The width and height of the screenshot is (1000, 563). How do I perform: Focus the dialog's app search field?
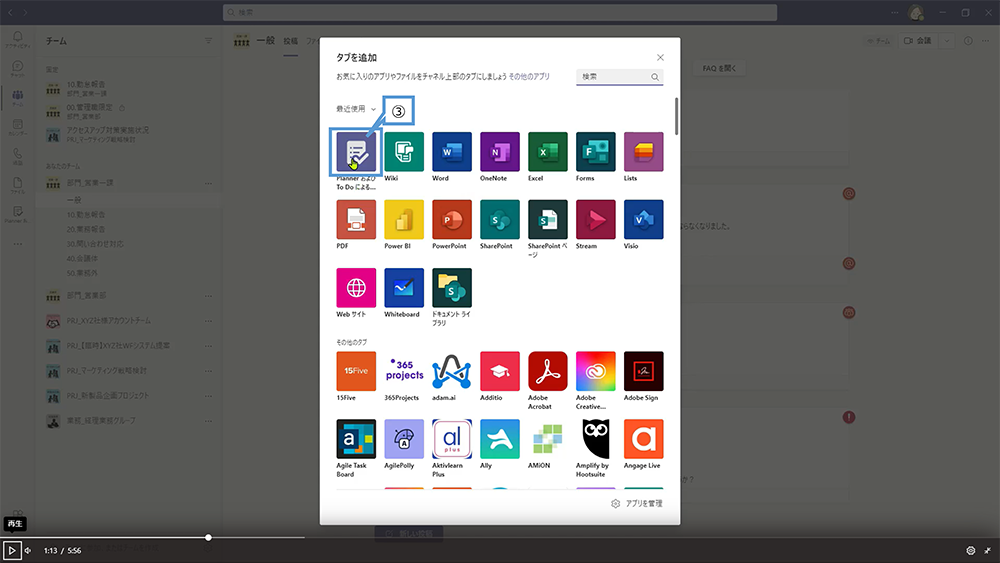pos(619,77)
